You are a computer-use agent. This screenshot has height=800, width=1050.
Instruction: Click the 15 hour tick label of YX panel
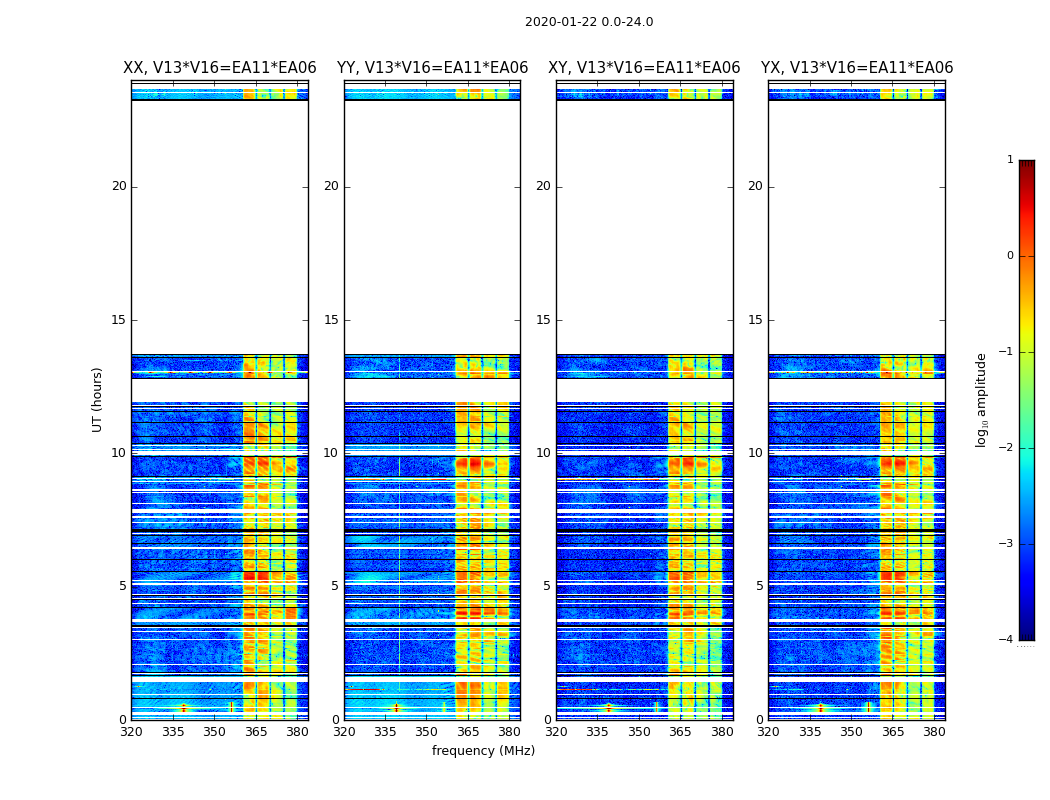[x=755, y=320]
